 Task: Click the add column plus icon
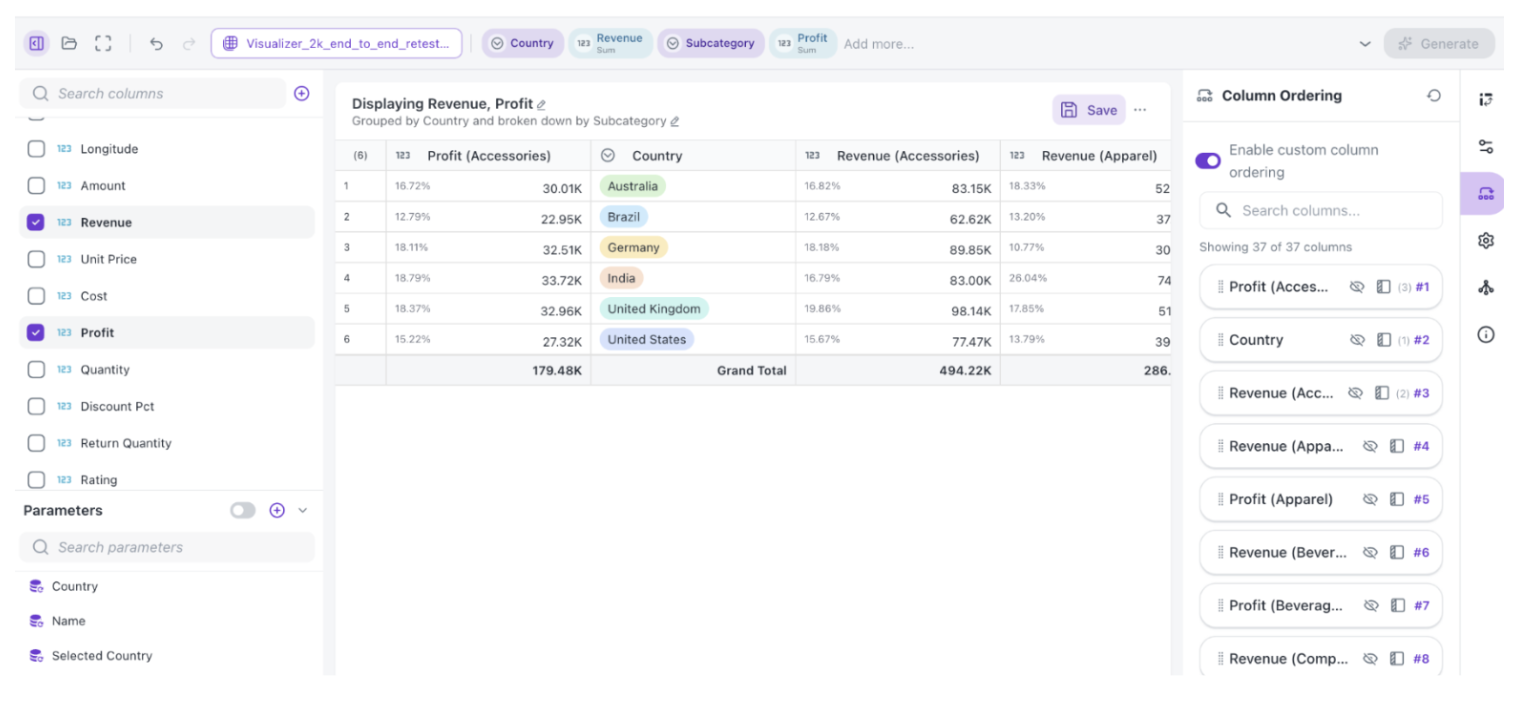coord(301,93)
